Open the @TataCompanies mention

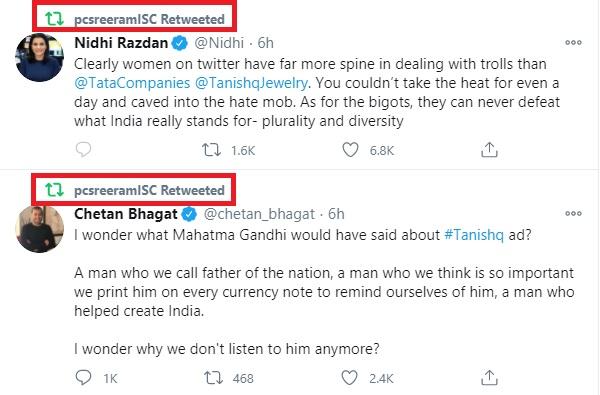pos(132,83)
